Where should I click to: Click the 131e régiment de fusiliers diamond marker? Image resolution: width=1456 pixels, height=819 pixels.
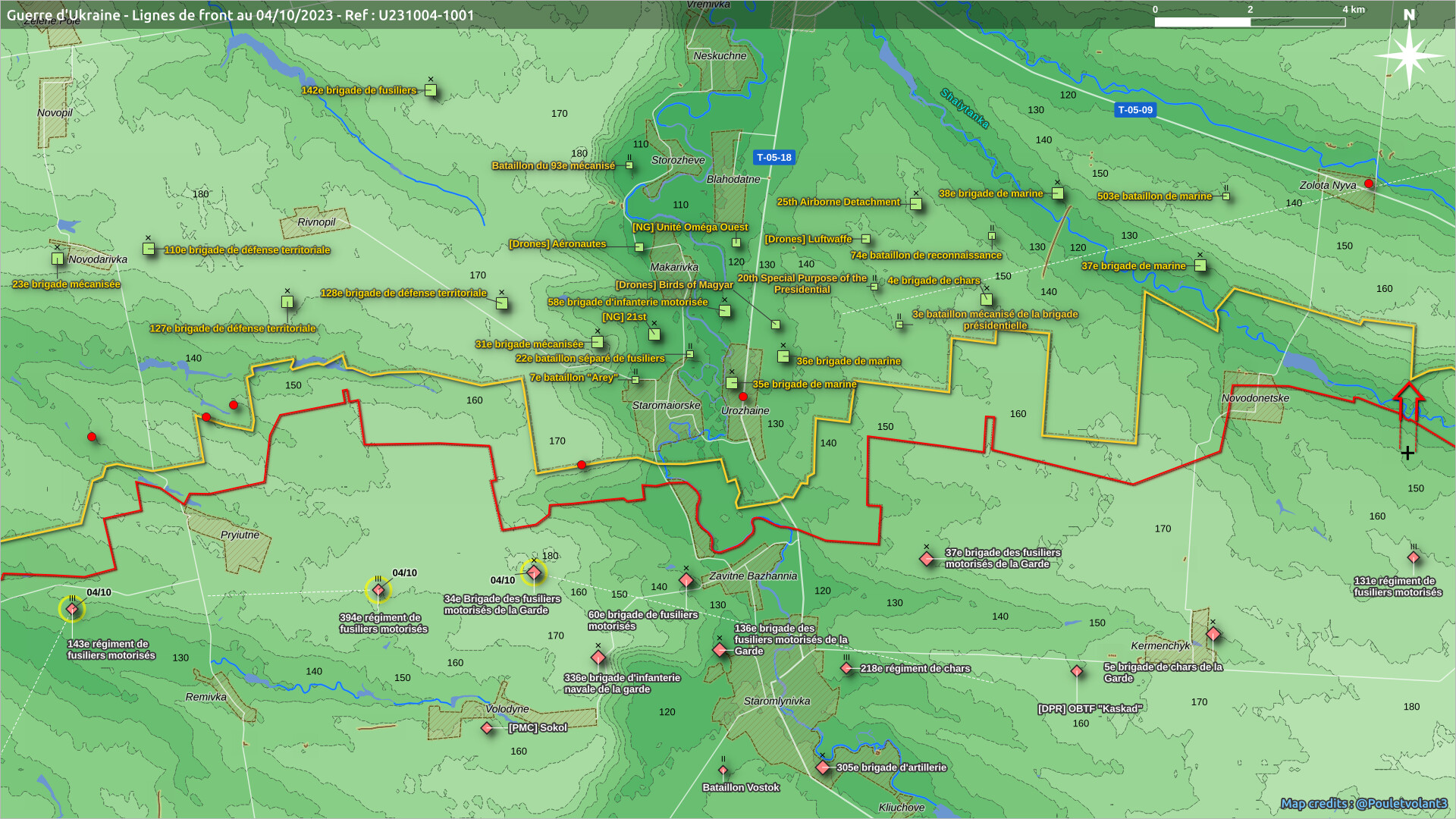click(1414, 557)
